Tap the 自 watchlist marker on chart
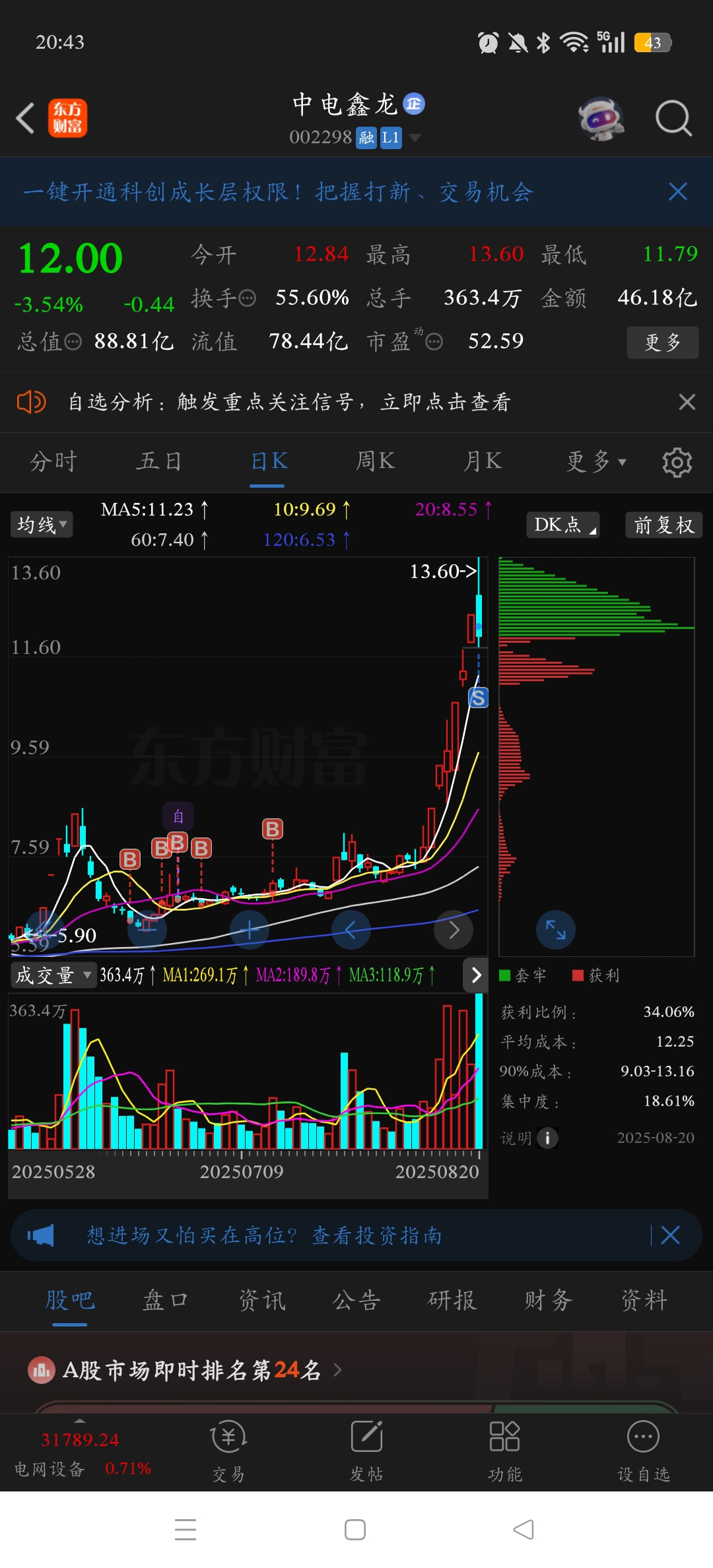Image resolution: width=713 pixels, height=1568 pixels. click(x=178, y=817)
